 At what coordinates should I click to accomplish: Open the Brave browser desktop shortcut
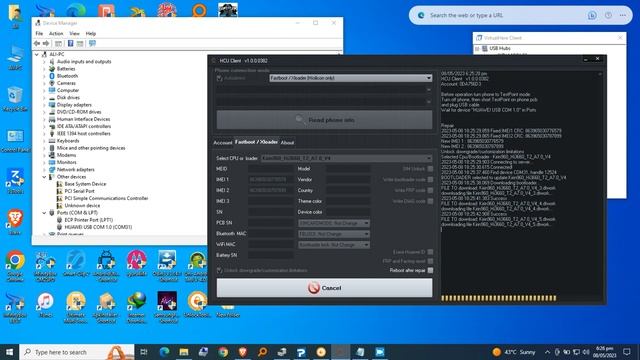tap(15, 222)
